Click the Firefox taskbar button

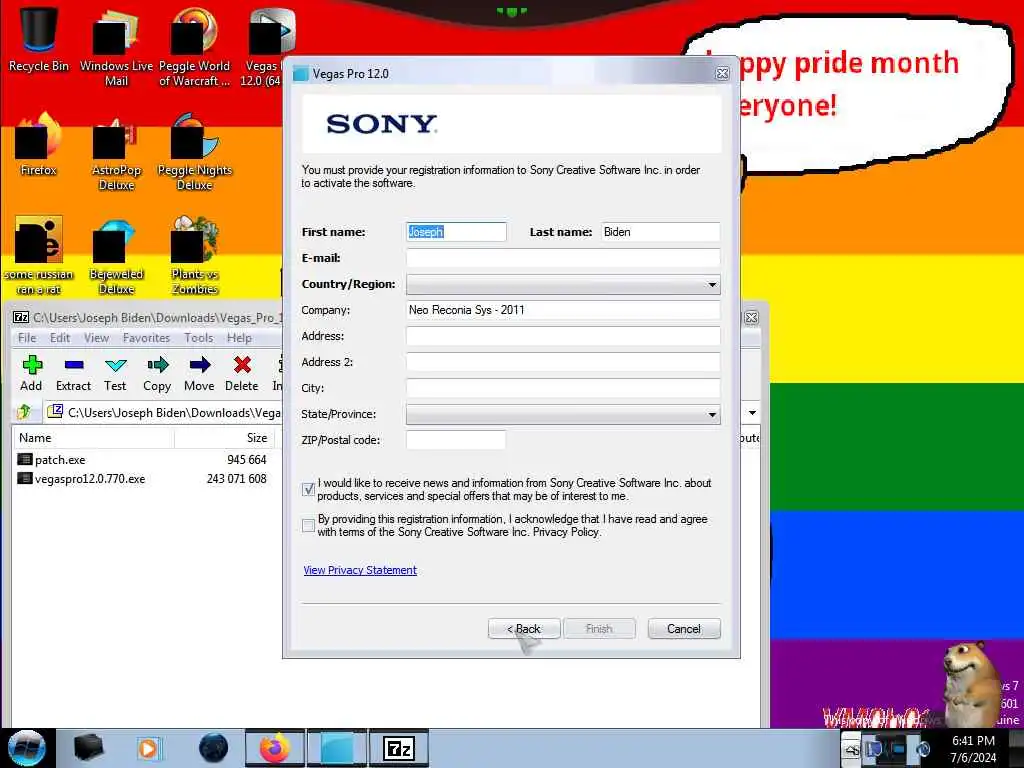click(x=275, y=748)
